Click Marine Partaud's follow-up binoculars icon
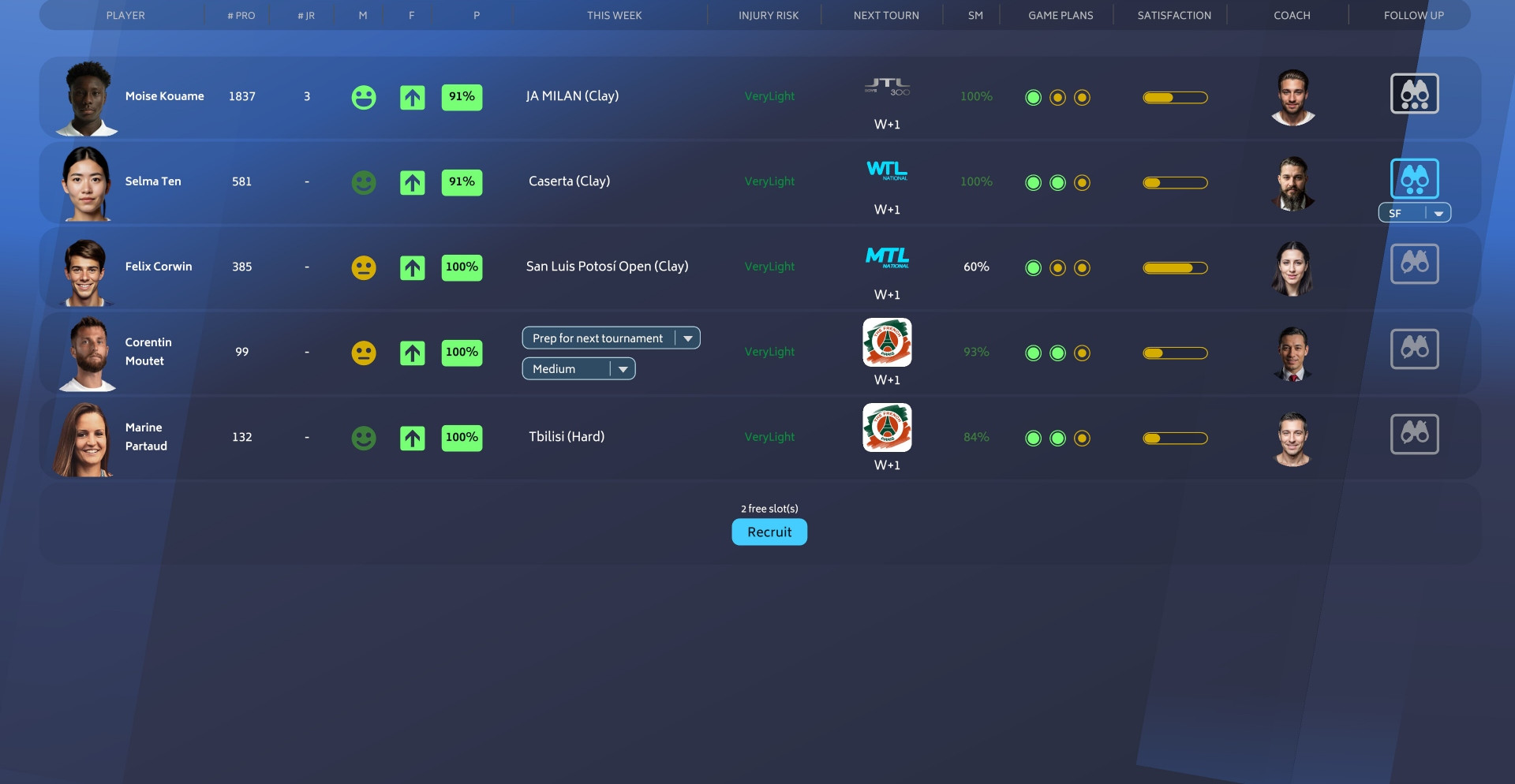This screenshot has width=1515, height=784. (x=1414, y=435)
